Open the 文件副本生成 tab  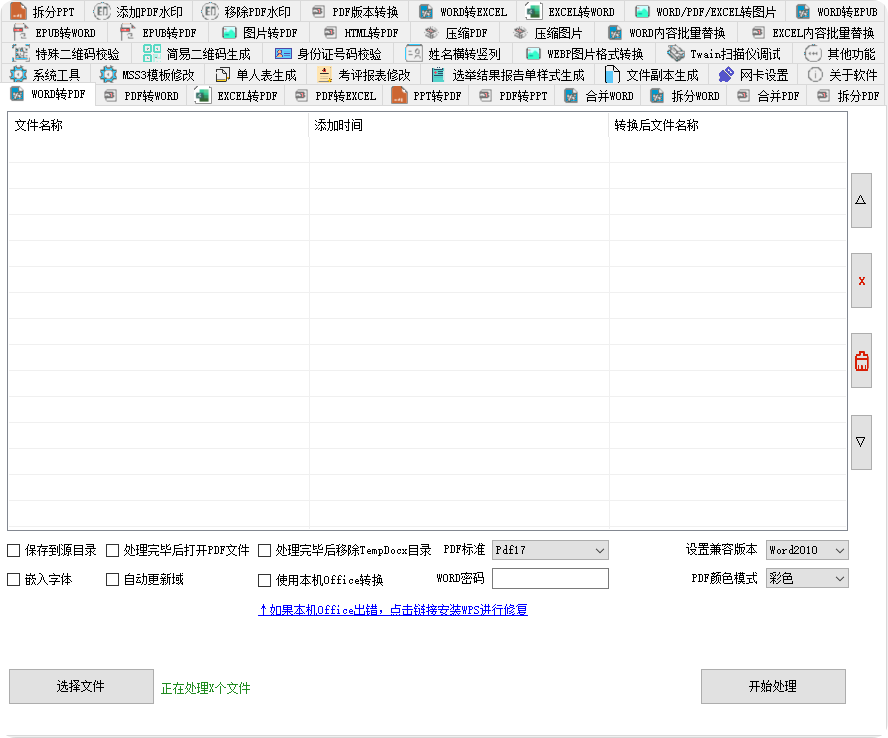pyautogui.click(x=651, y=75)
